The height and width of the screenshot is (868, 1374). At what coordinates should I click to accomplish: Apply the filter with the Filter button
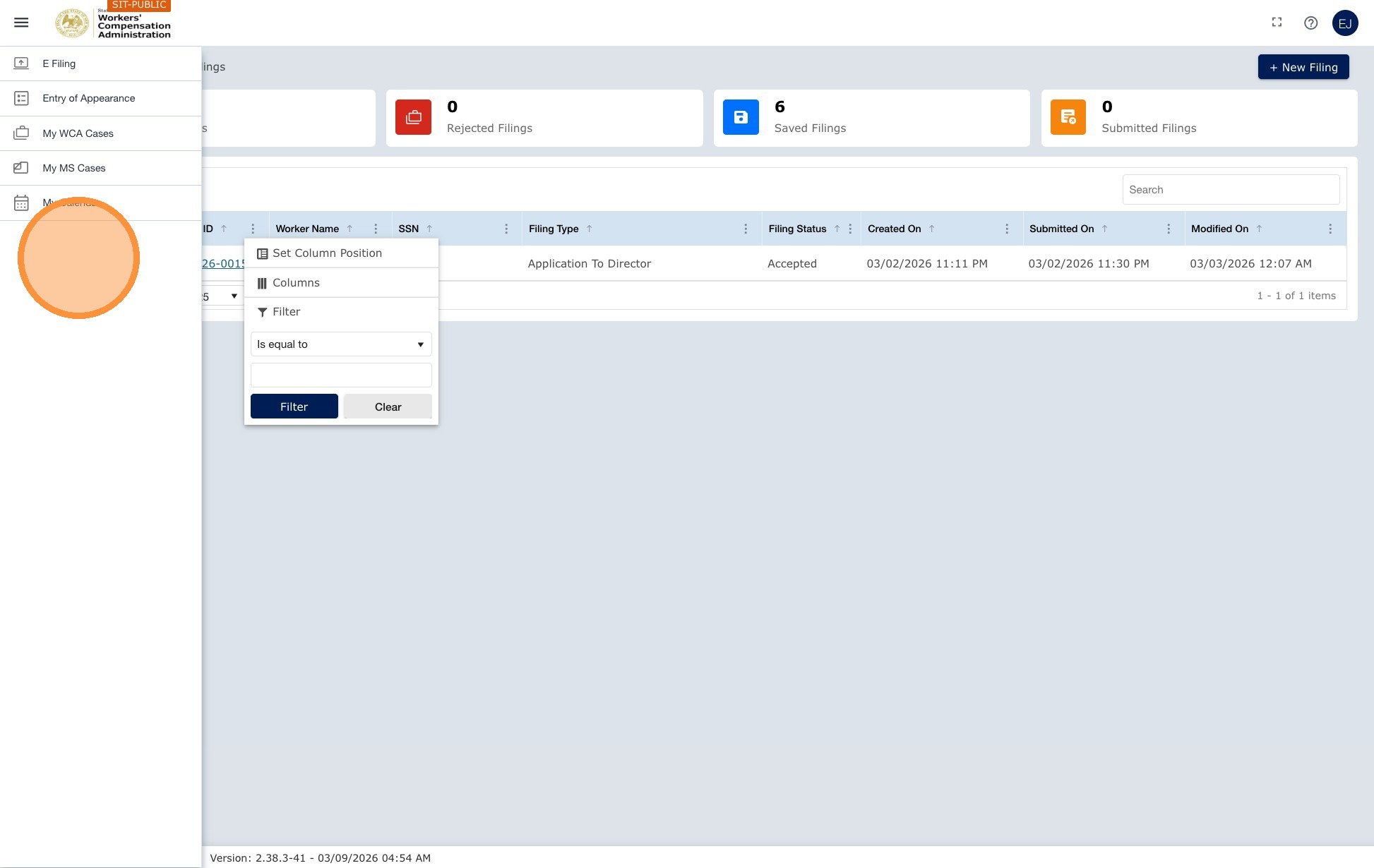pos(294,406)
